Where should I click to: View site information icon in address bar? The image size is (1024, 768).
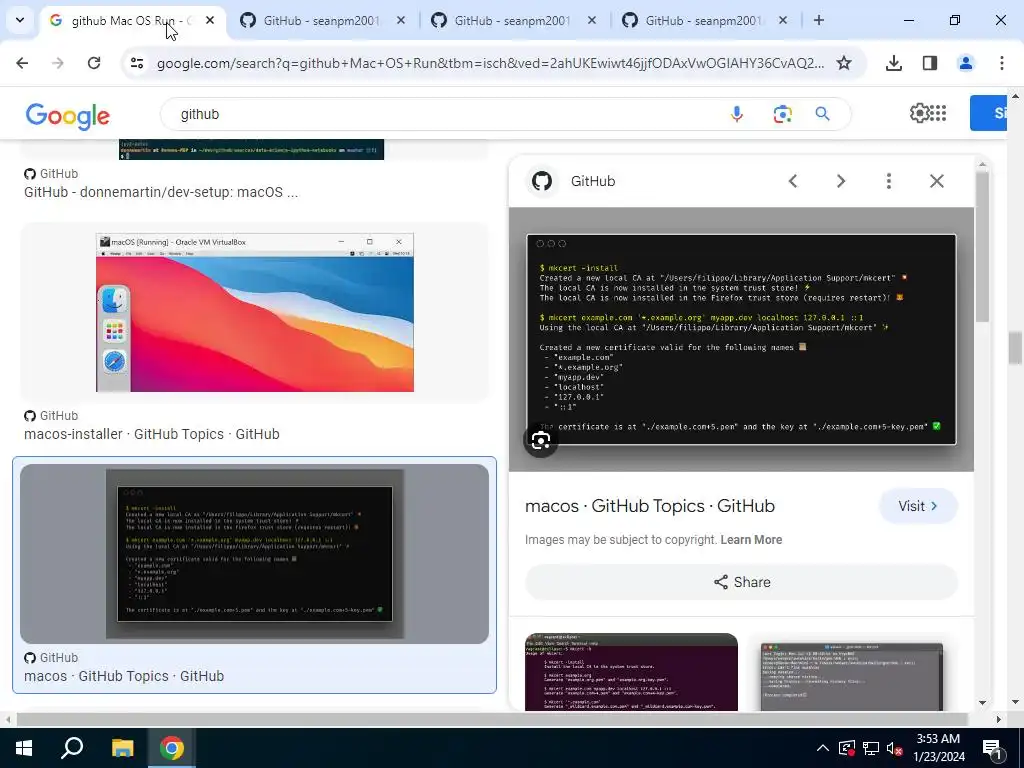[x=137, y=63]
